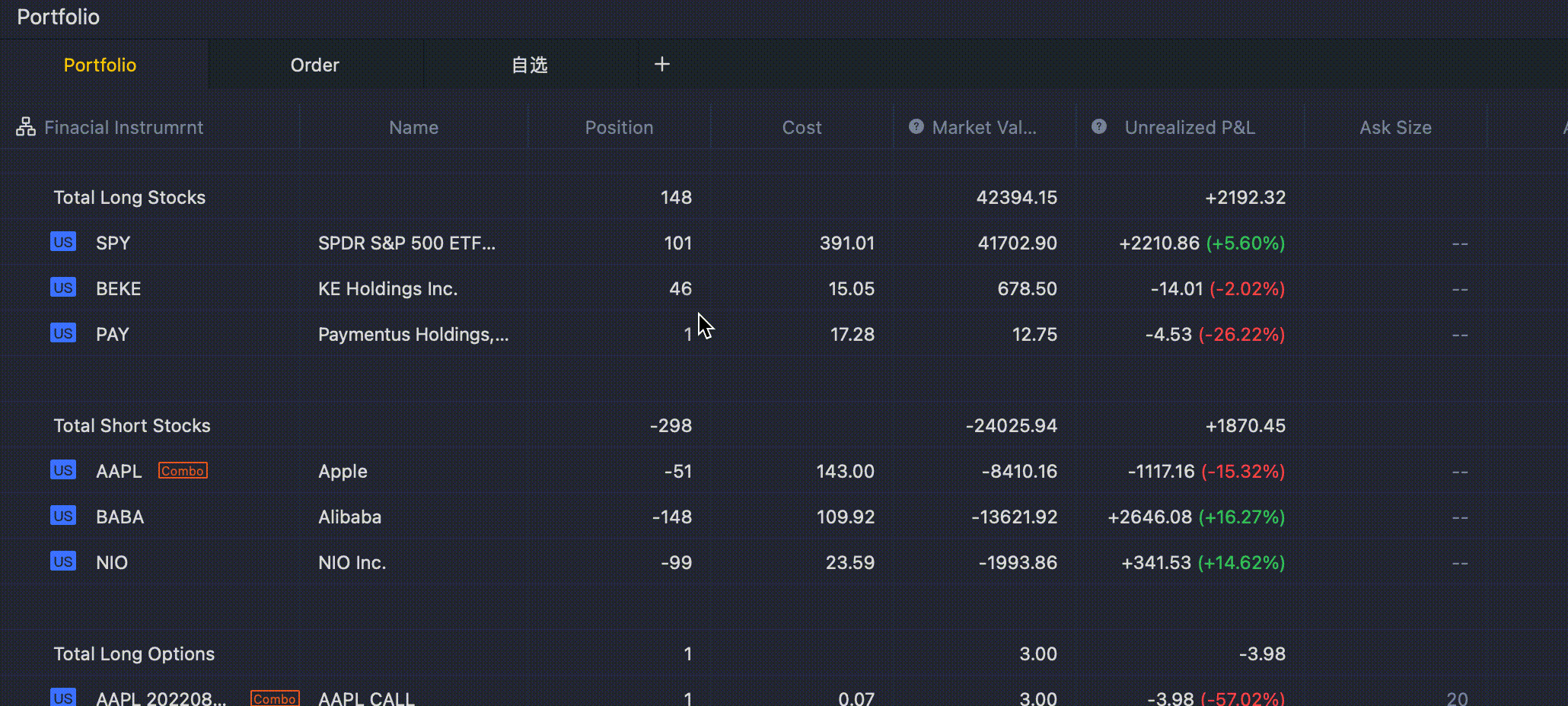Sort by the Cost column header
Viewport: 1568px width, 706px height.
pos(802,127)
